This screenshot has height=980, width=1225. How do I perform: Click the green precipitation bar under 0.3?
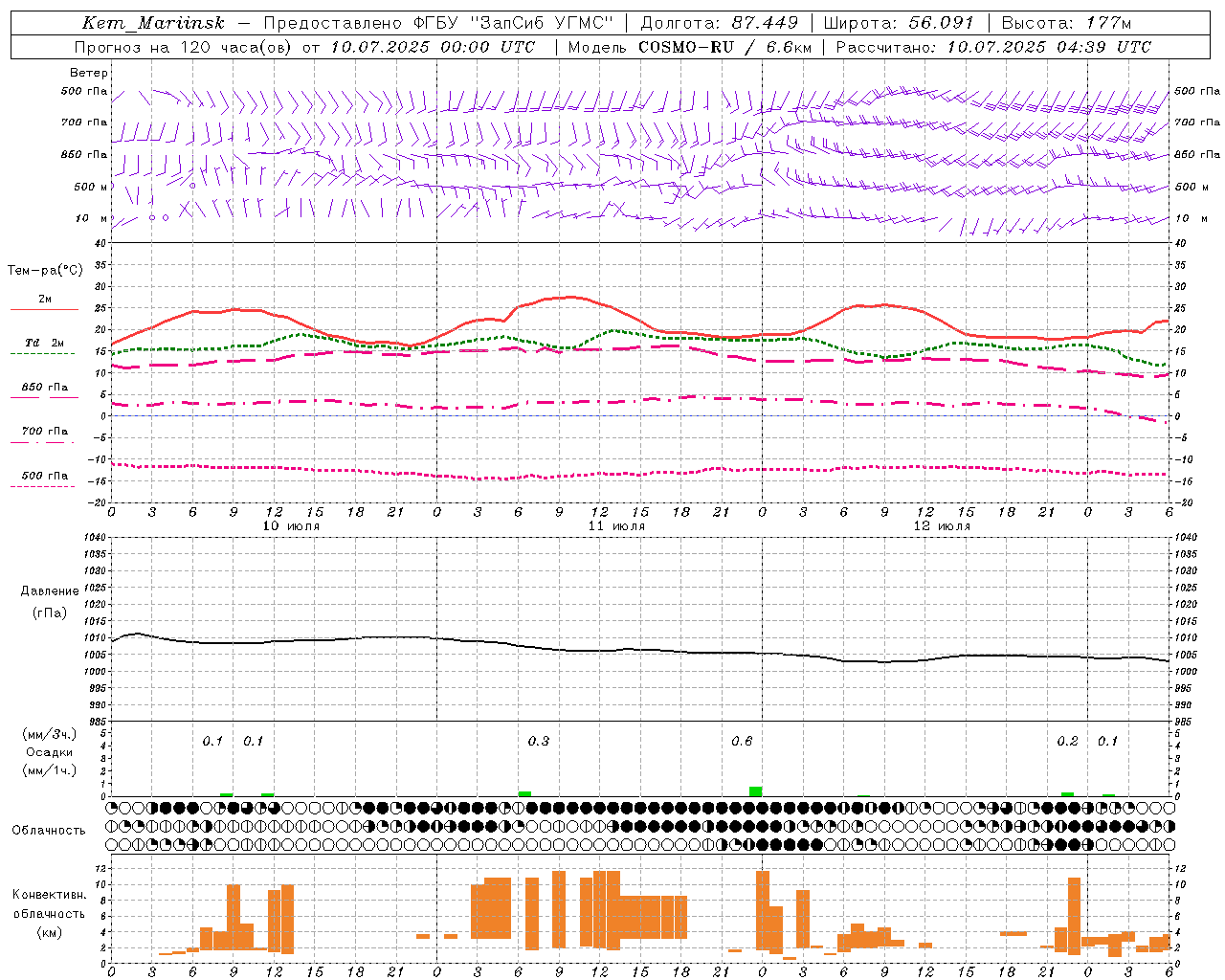(524, 793)
